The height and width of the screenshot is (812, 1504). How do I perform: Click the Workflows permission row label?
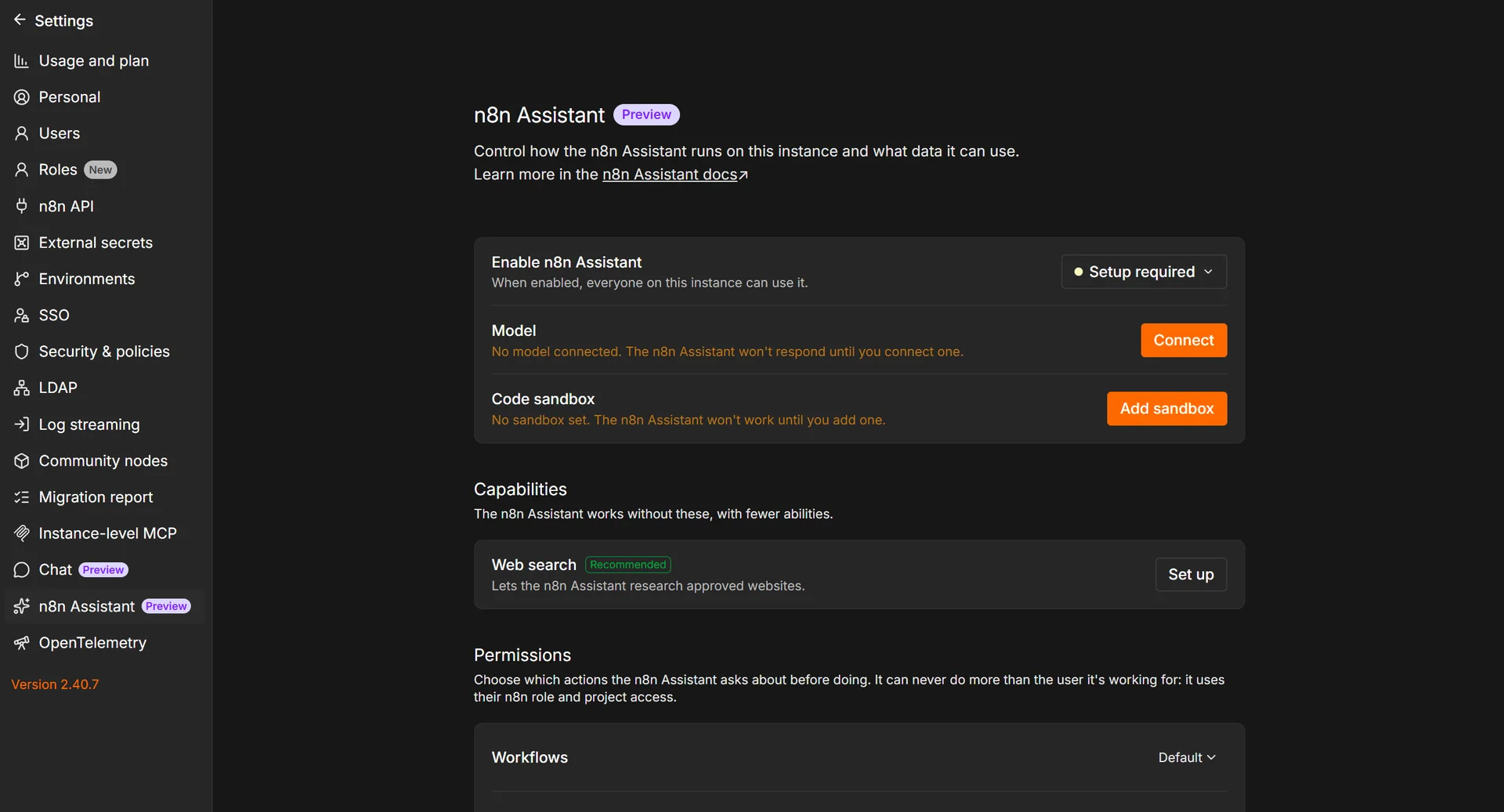pos(530,757)
